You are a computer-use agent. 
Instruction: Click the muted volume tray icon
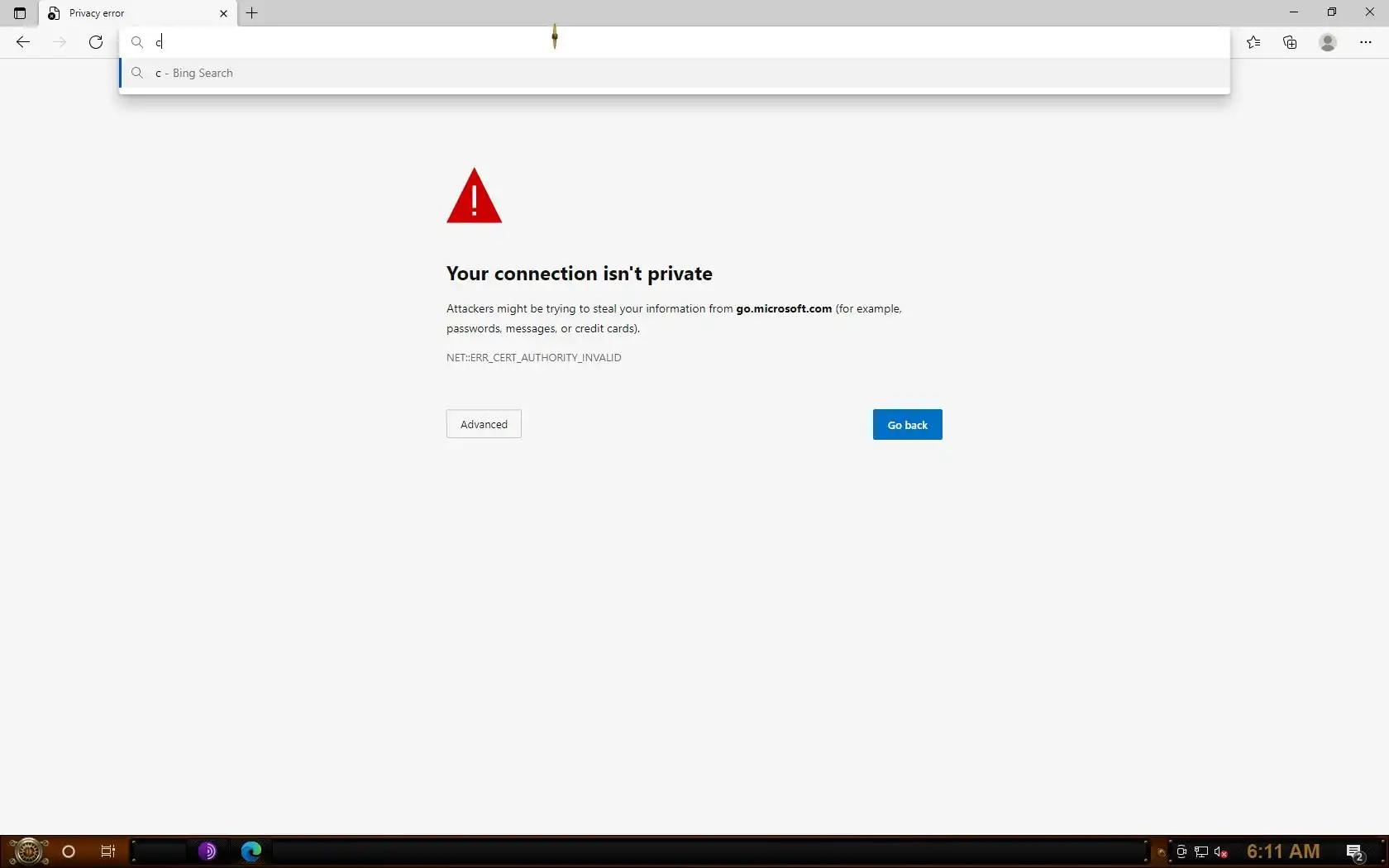(1221, 852)
